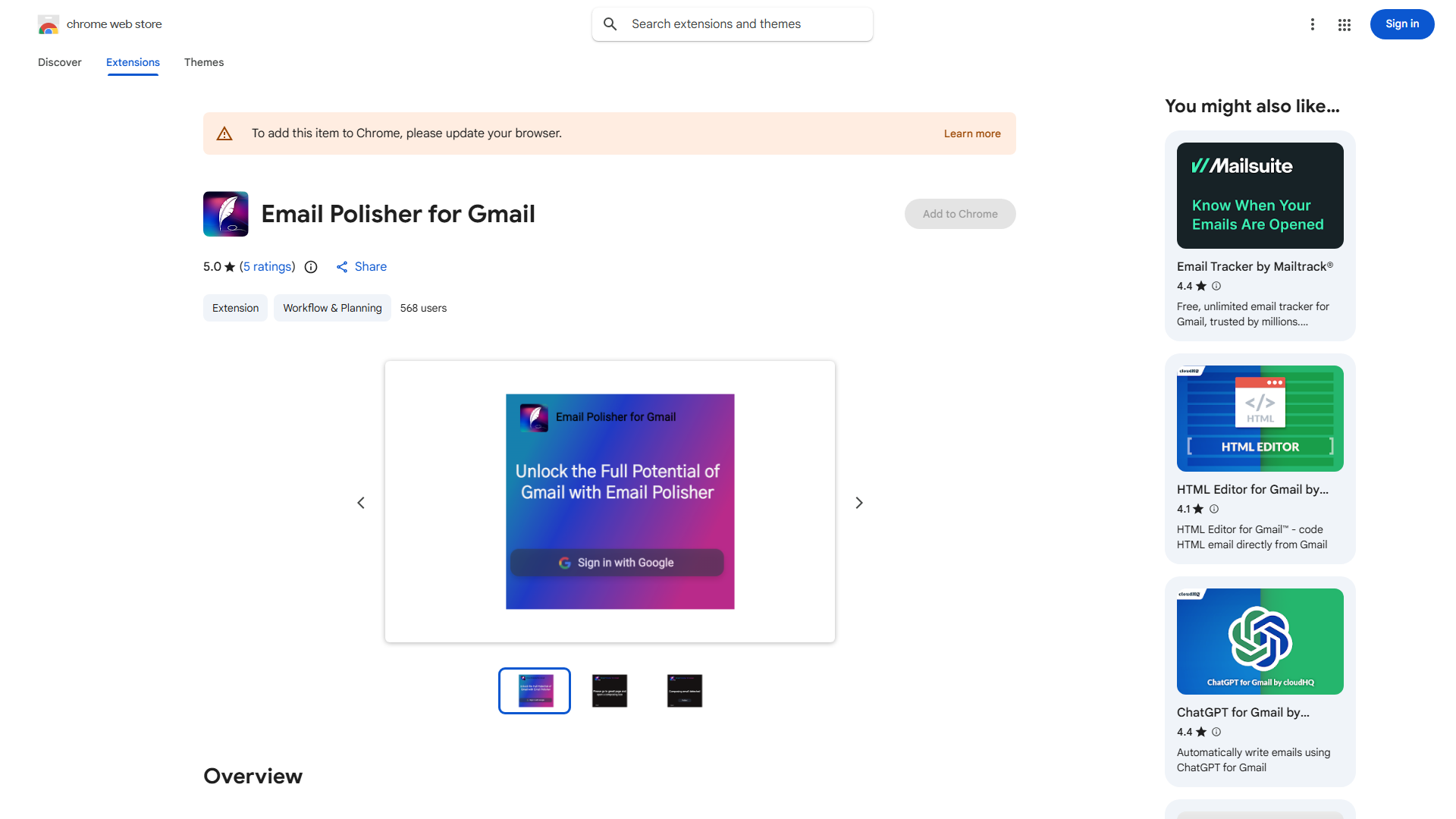Select the second screenshot thumbnail

(609, 691)
